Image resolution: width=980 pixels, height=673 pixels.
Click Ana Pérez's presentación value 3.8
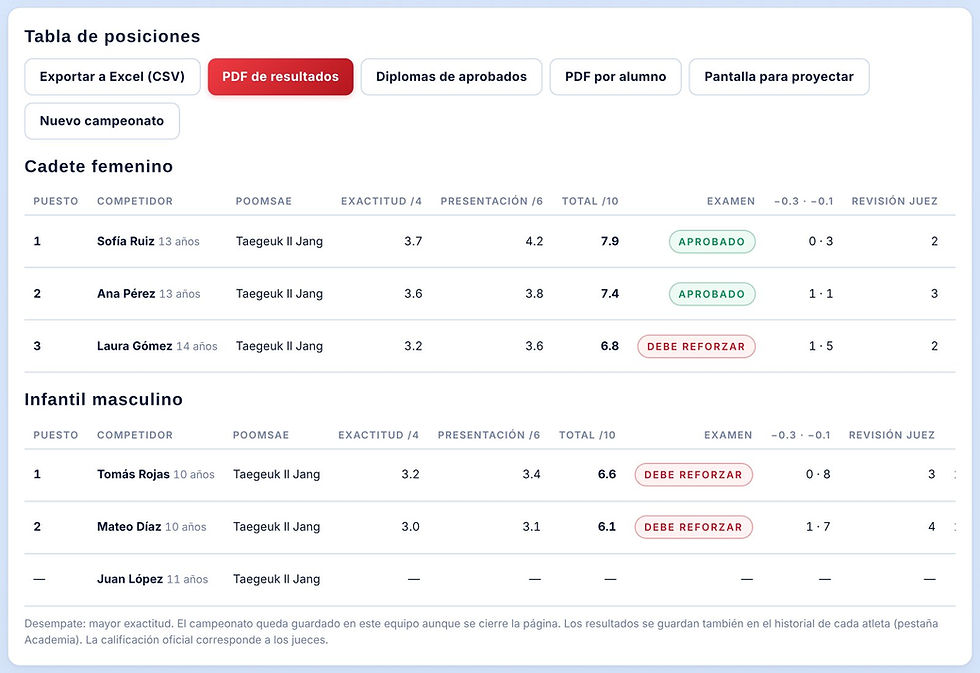click(534, 294)
